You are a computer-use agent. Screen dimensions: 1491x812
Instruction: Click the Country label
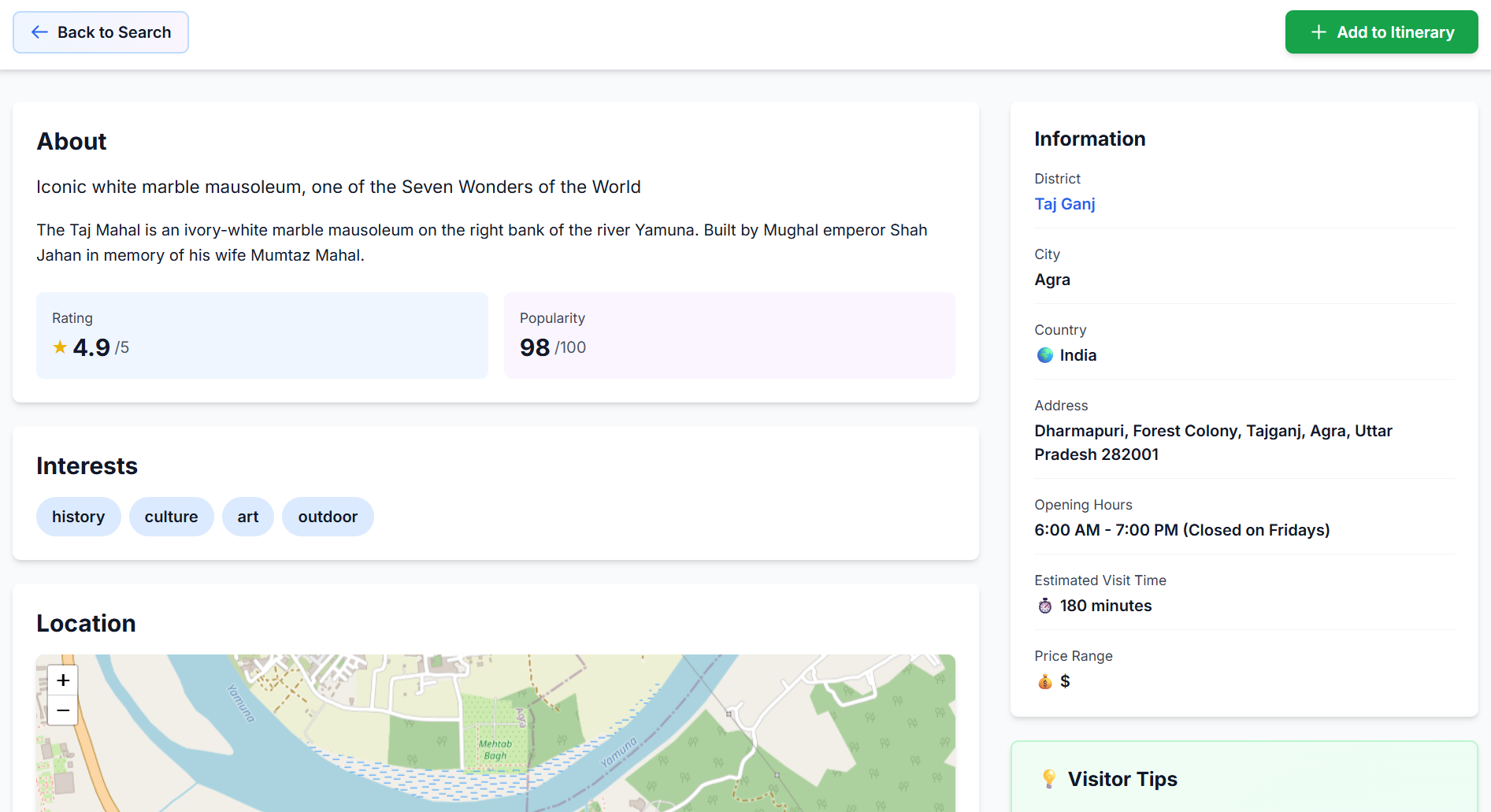[1060, 330]
